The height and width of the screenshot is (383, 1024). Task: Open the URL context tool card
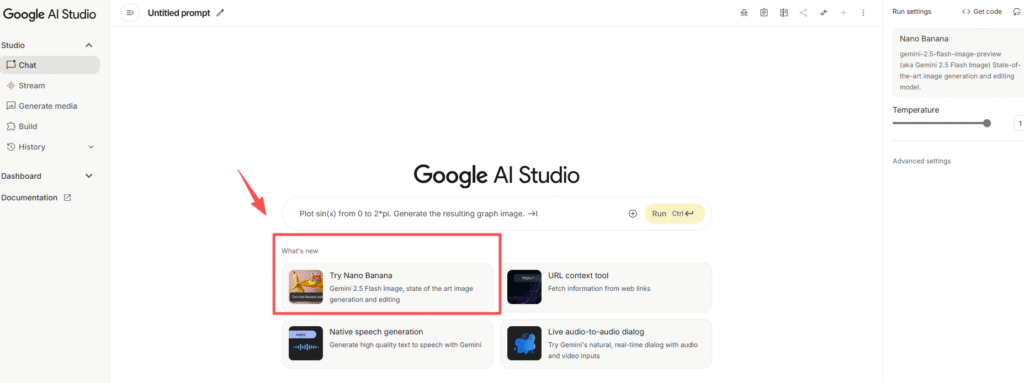(x=606, y=288)
